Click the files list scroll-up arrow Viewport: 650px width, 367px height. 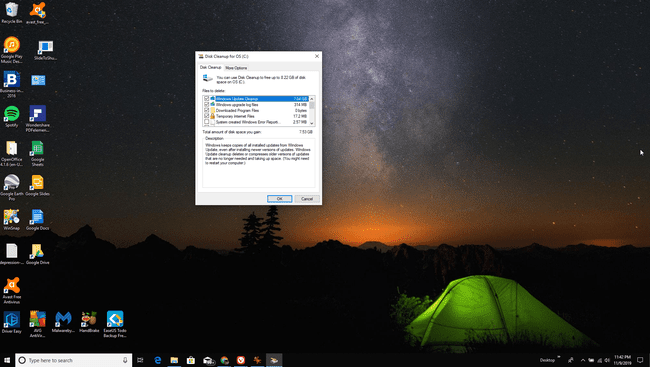(312, 99)
